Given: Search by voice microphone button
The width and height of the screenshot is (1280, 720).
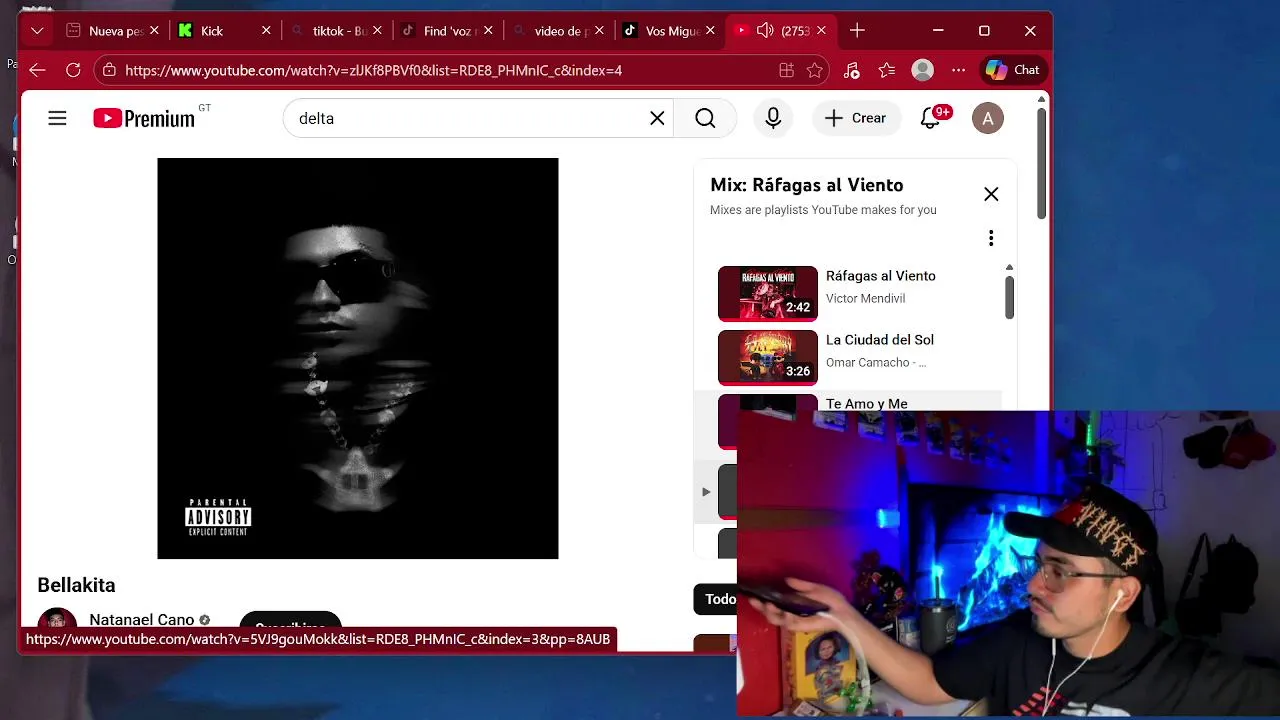Looking at the screenshot, I should click(773, 118).
